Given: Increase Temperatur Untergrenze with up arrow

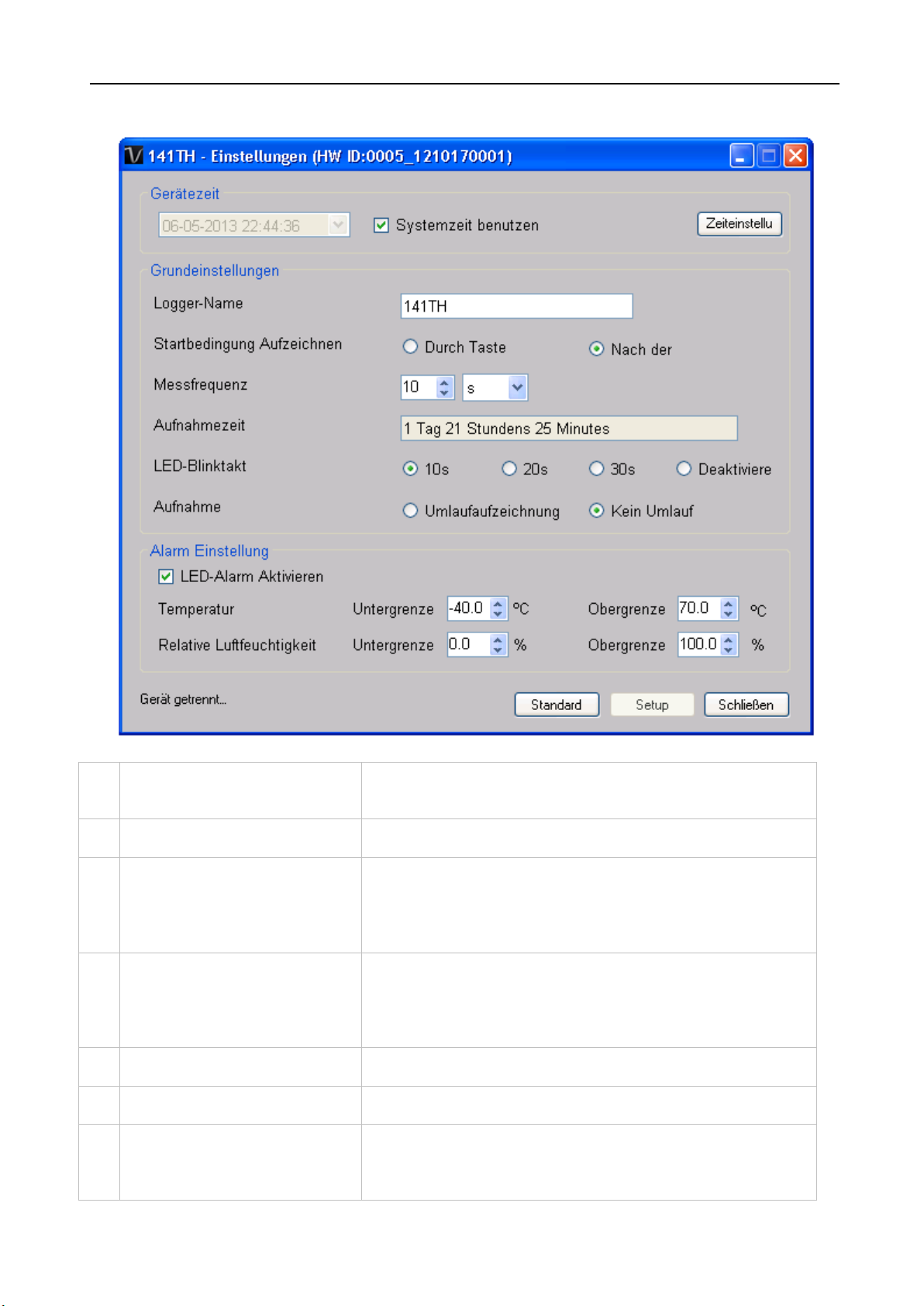Looking at the screenshot, I should click(498, 604).
